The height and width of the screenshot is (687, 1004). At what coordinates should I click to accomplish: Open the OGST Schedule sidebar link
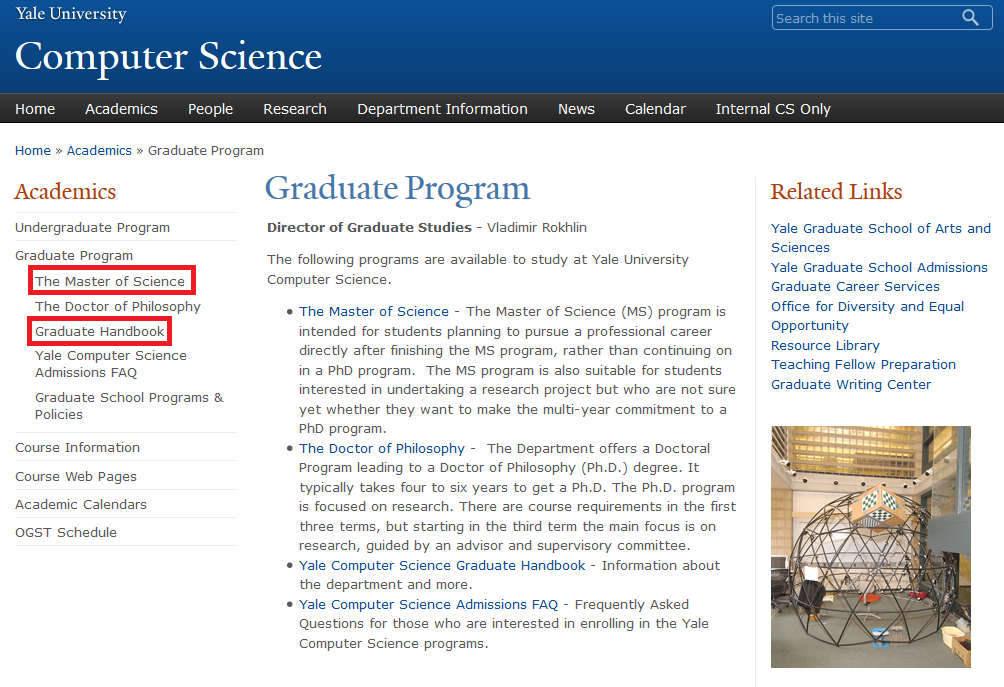point(65,532)
